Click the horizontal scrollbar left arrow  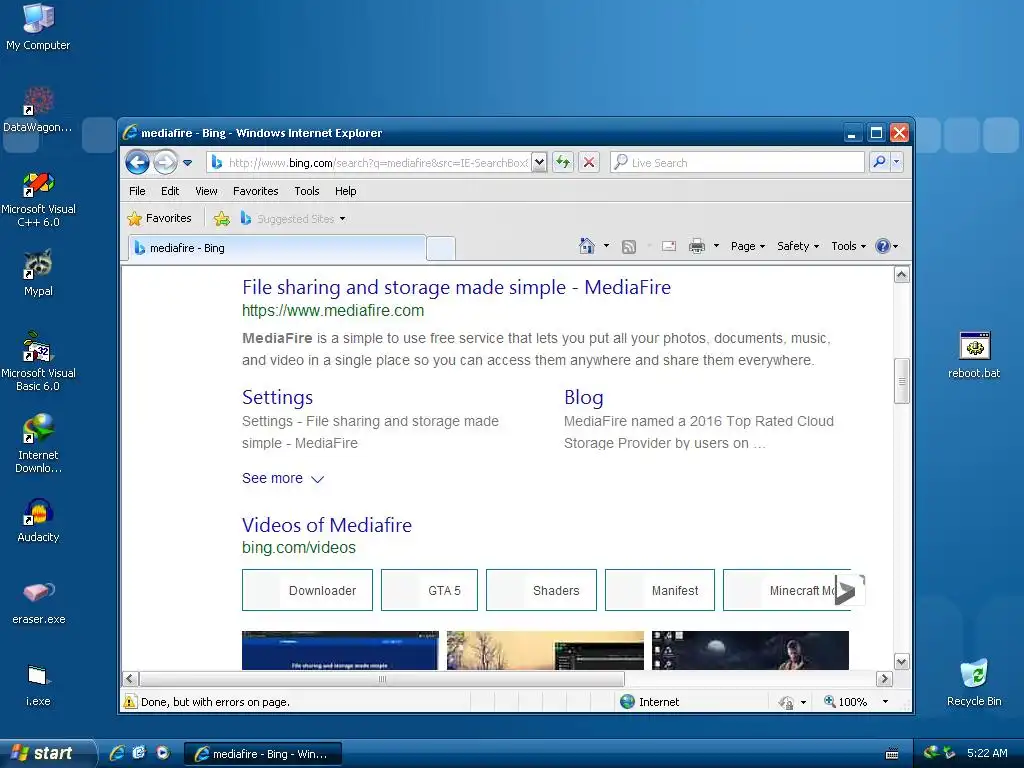tap(130, 679)
